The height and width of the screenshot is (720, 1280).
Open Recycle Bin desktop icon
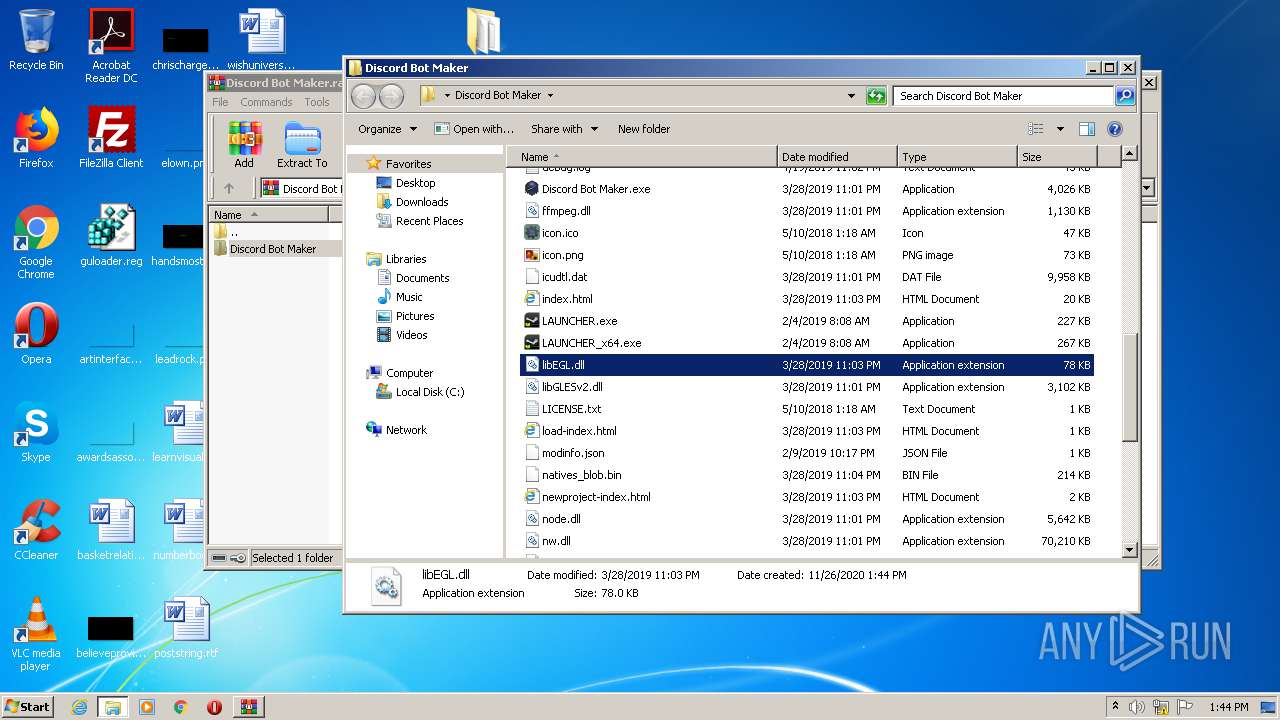(x=36, y=40)
